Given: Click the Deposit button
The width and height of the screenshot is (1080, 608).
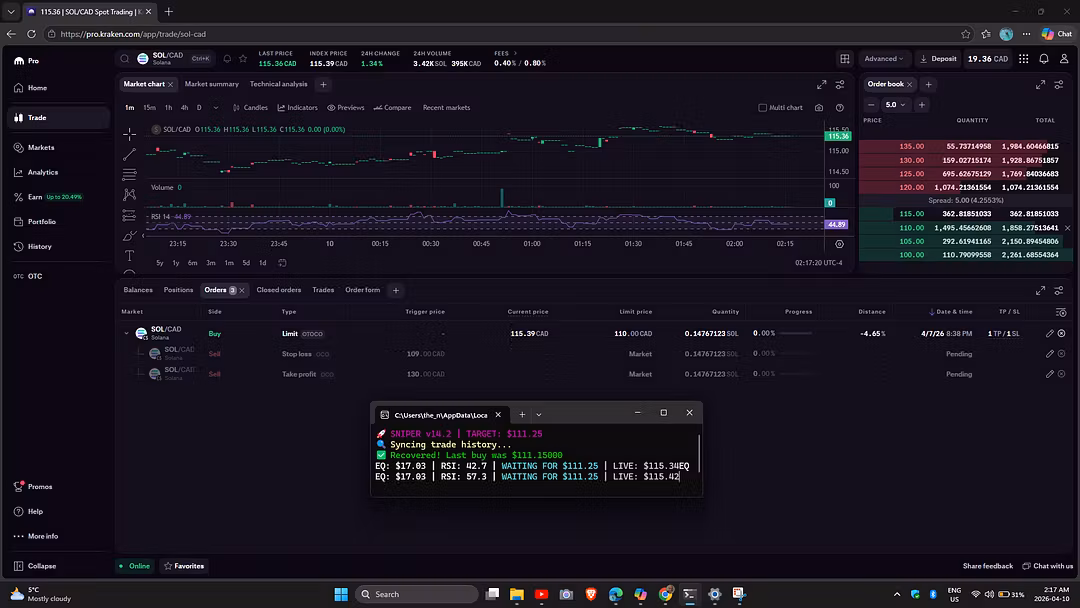Looking at the screenshot, I should (938, 59).
